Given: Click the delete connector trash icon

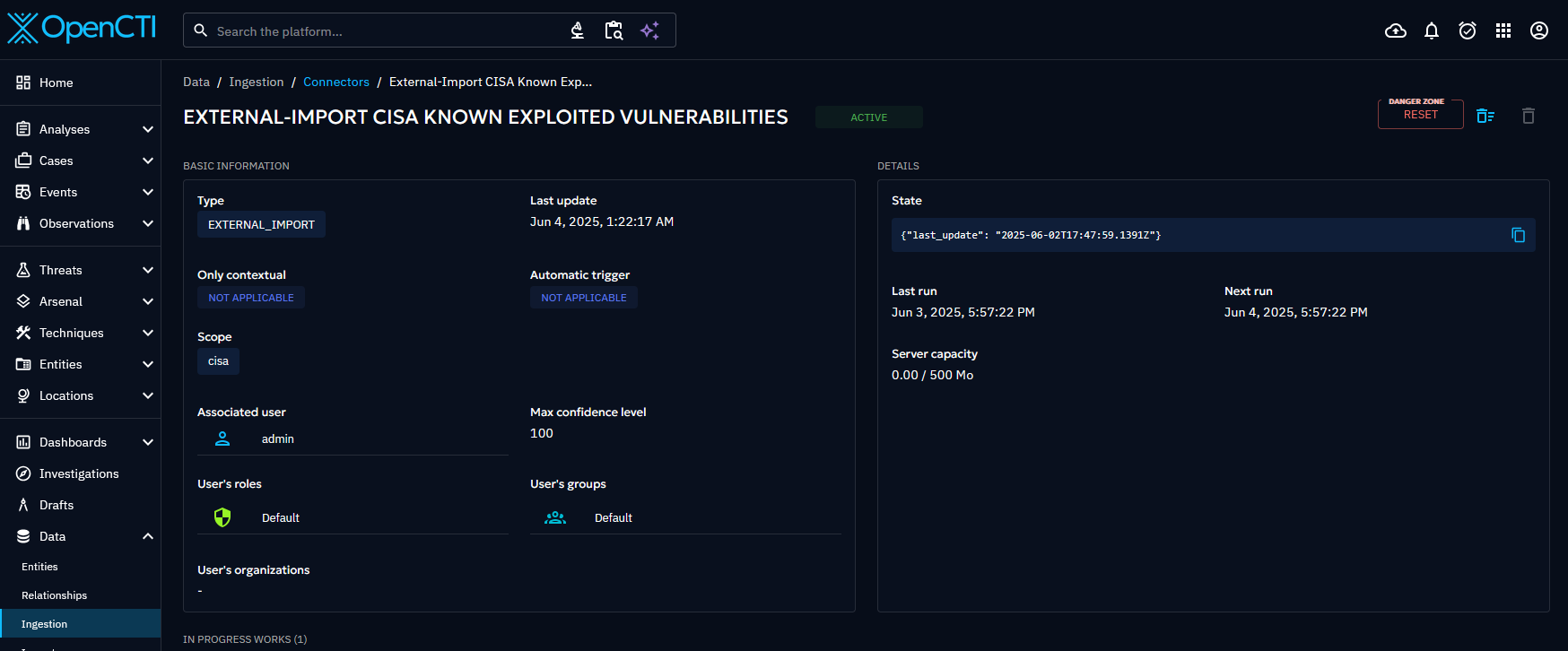Looking at the screenshot, I should (1529, 116).
